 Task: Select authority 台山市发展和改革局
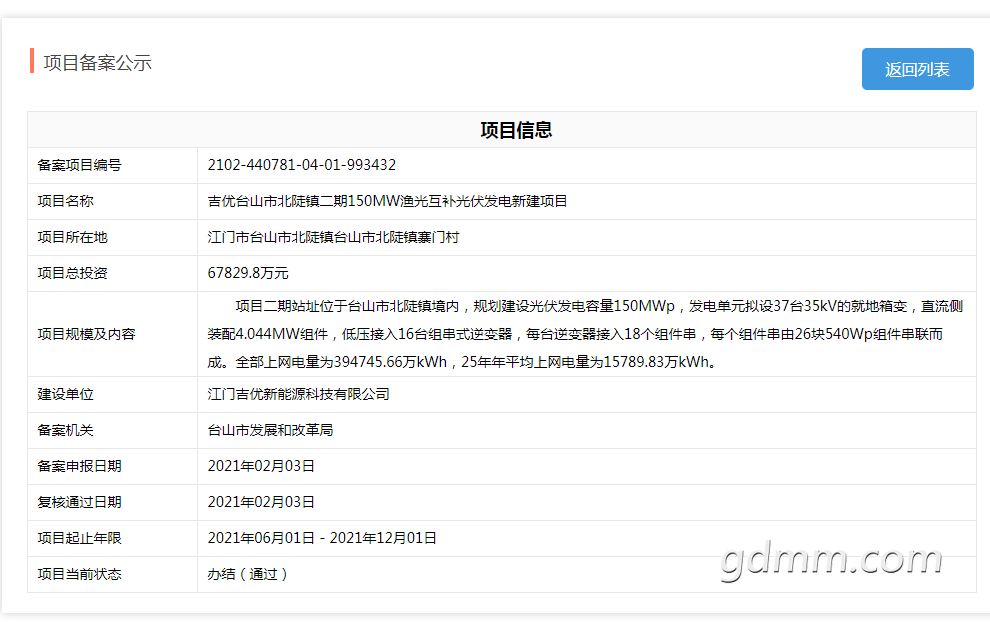point(270,431)
